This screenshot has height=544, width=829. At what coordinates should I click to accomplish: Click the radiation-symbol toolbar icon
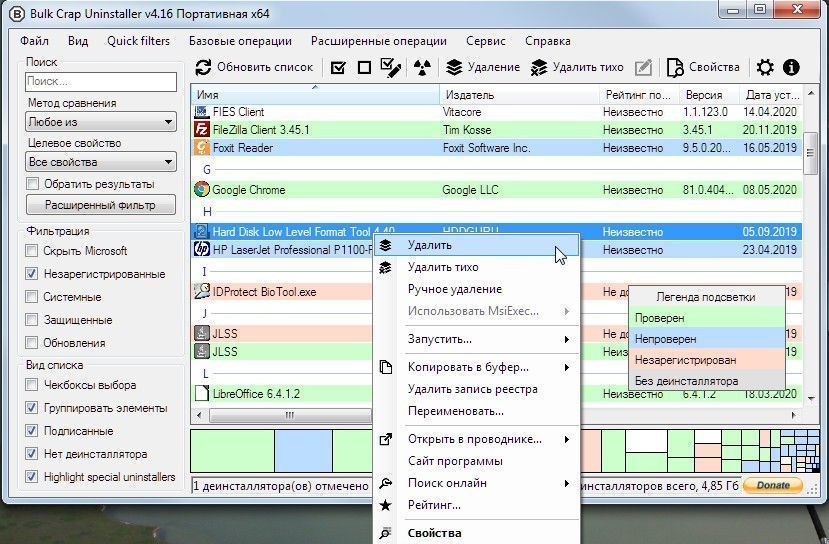(x=422, y=67)
